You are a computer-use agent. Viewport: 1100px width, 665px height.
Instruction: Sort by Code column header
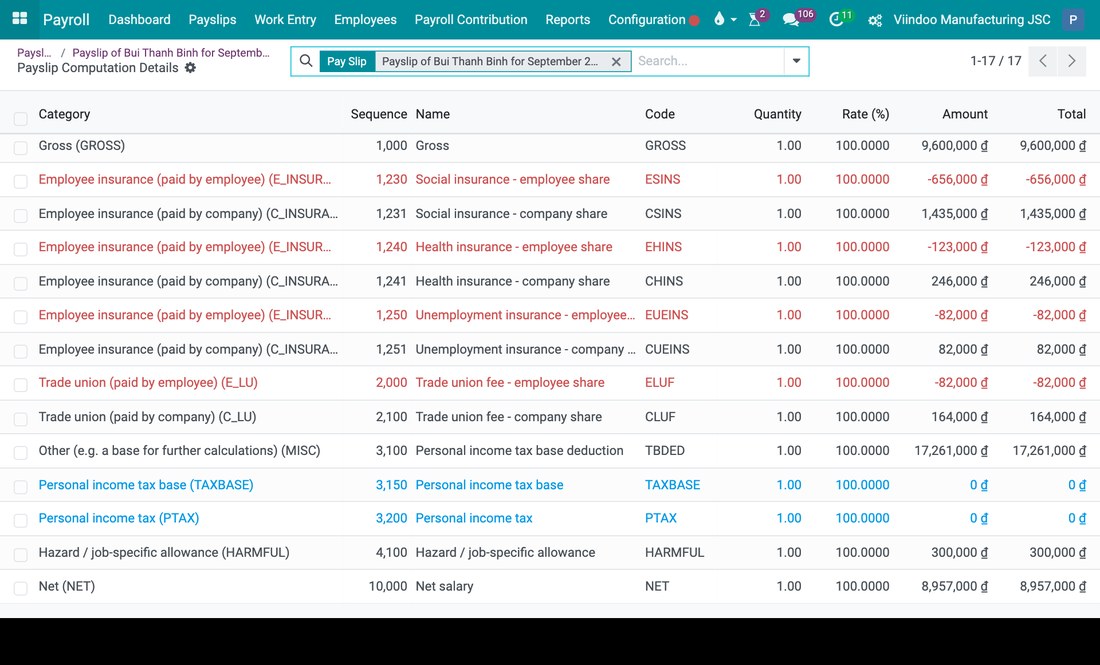[x=660, y=114]
